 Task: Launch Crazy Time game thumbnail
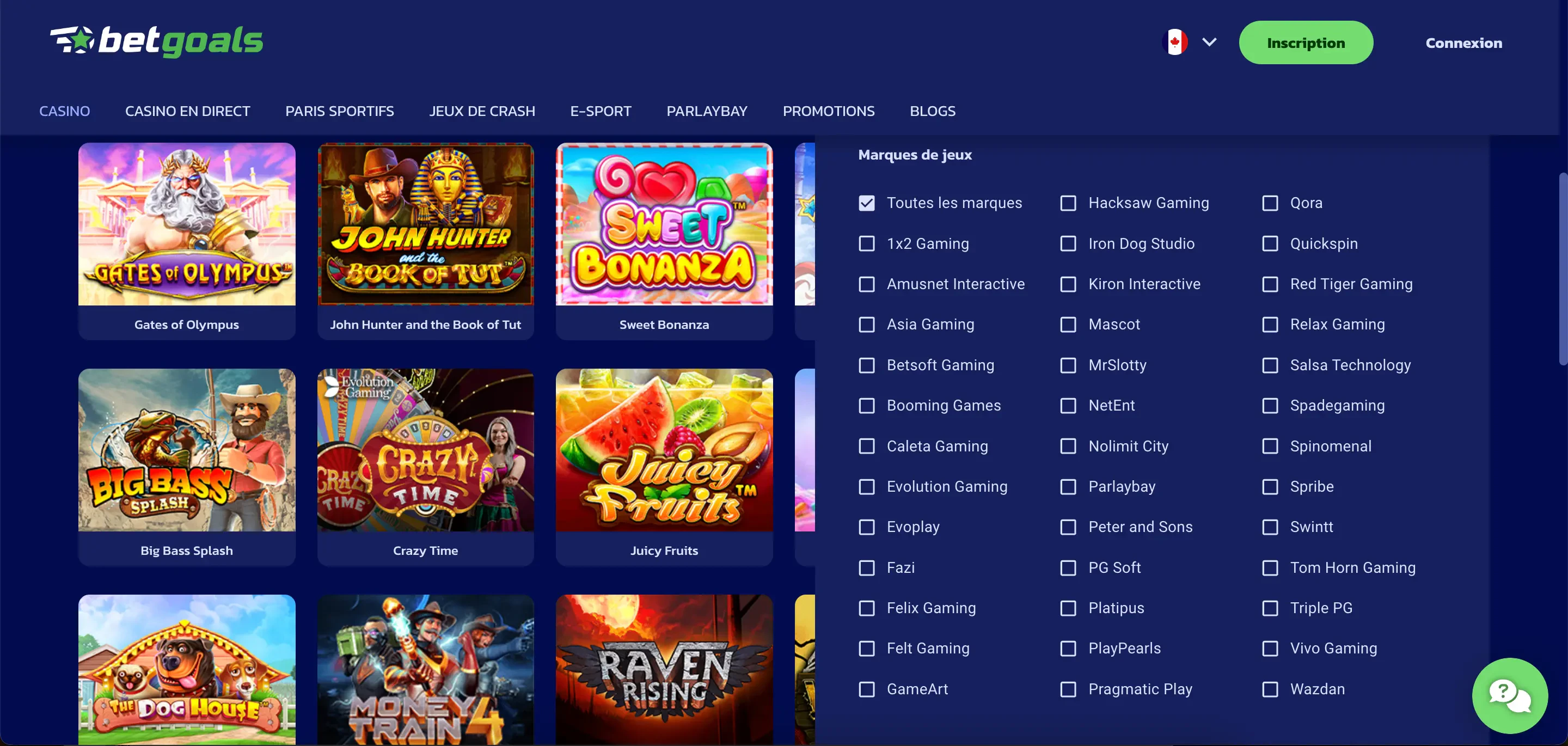pos(425,450)
